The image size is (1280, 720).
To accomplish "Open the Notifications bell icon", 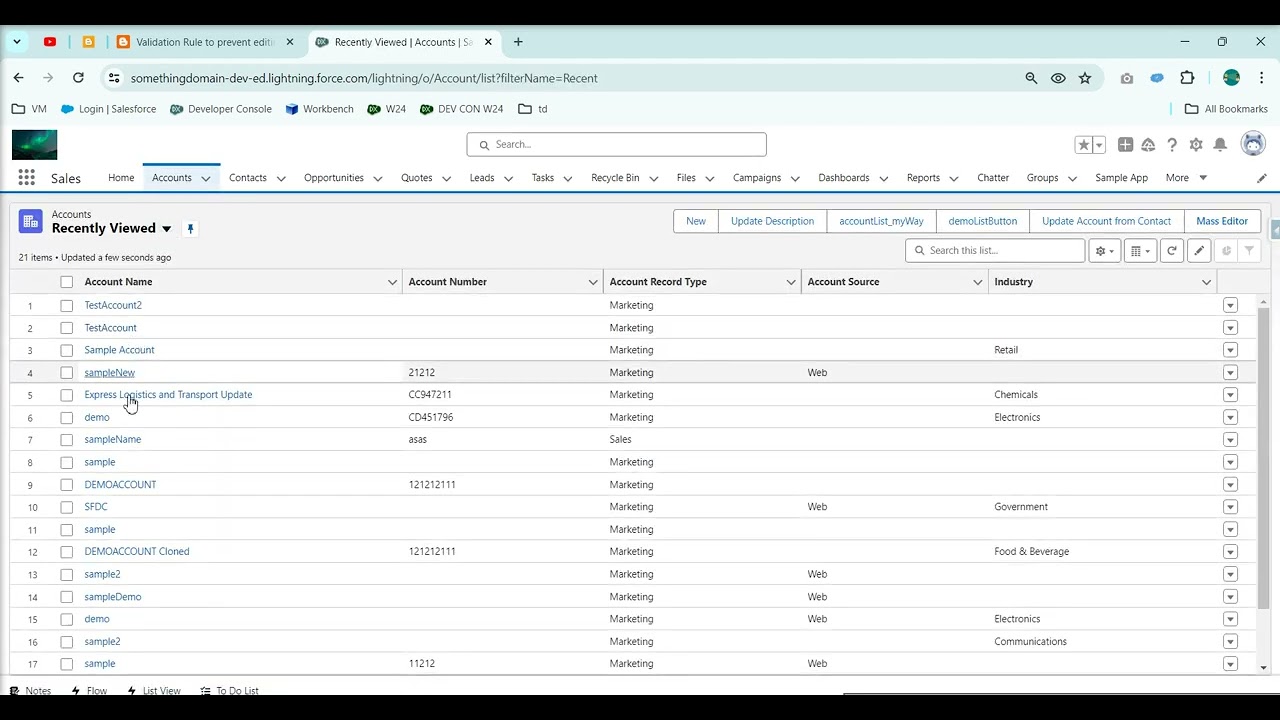I will (1220, 145).
